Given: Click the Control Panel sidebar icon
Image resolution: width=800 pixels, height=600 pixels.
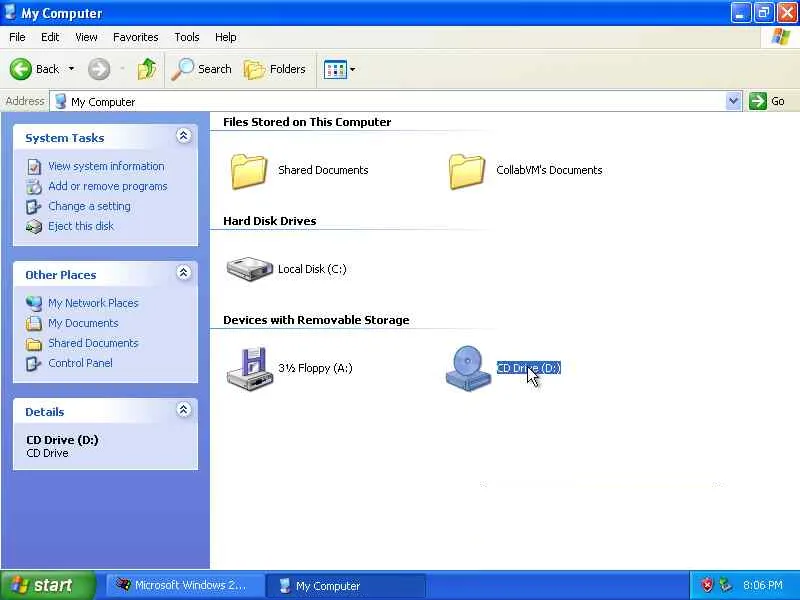Looking at the screenshot, I should [34, 364].
